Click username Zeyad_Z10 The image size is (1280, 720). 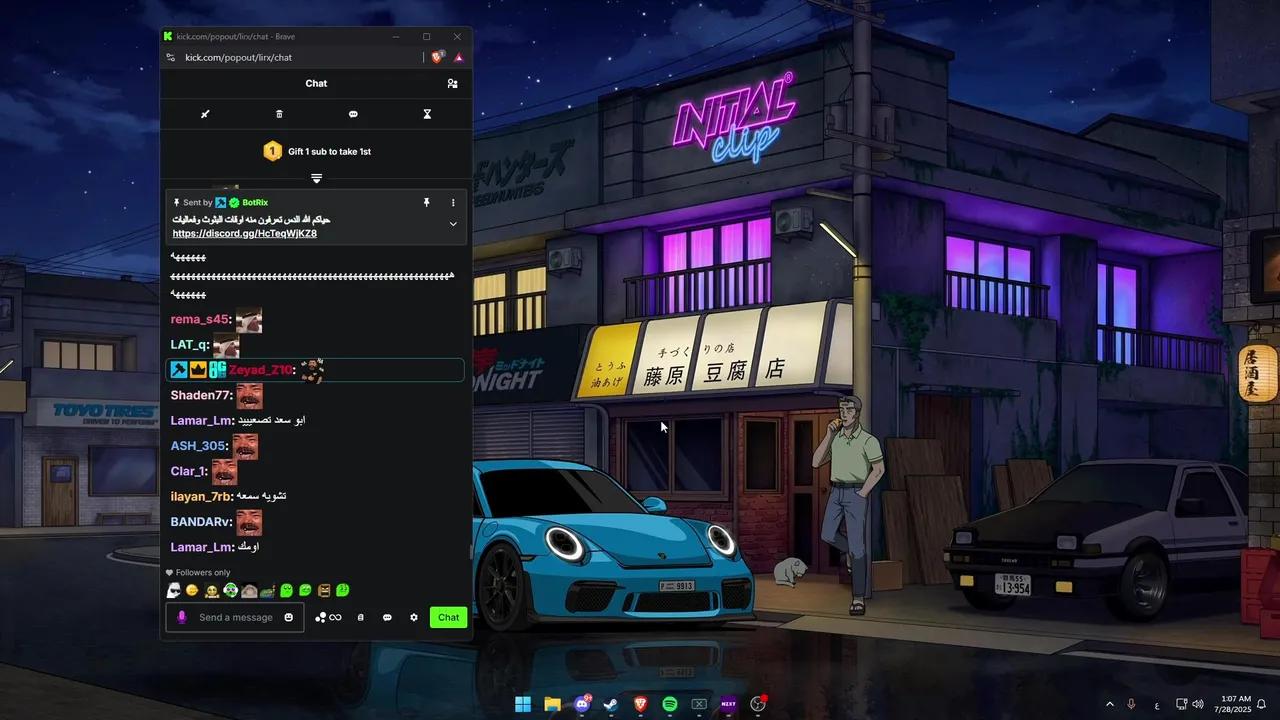click(261, 370)
